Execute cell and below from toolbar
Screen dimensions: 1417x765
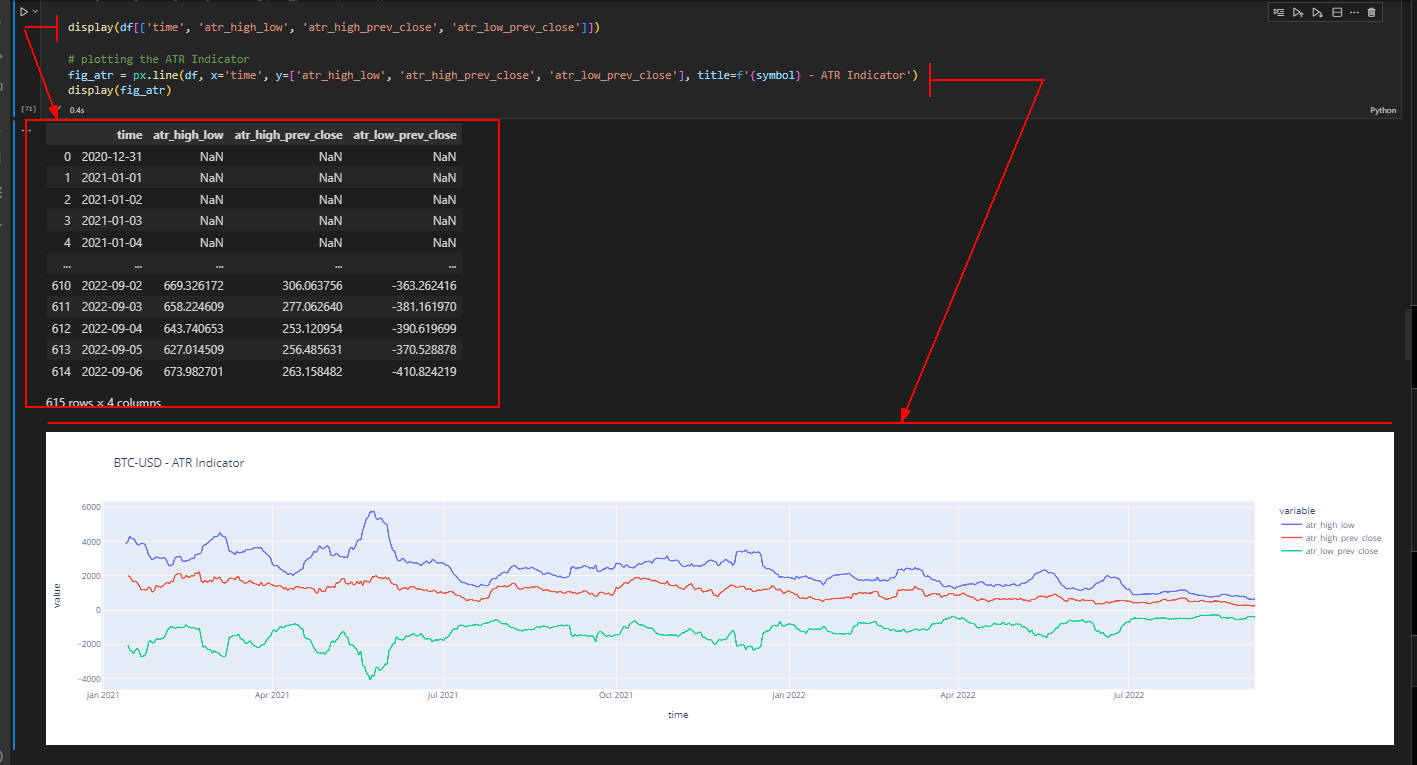(1317, 12)
